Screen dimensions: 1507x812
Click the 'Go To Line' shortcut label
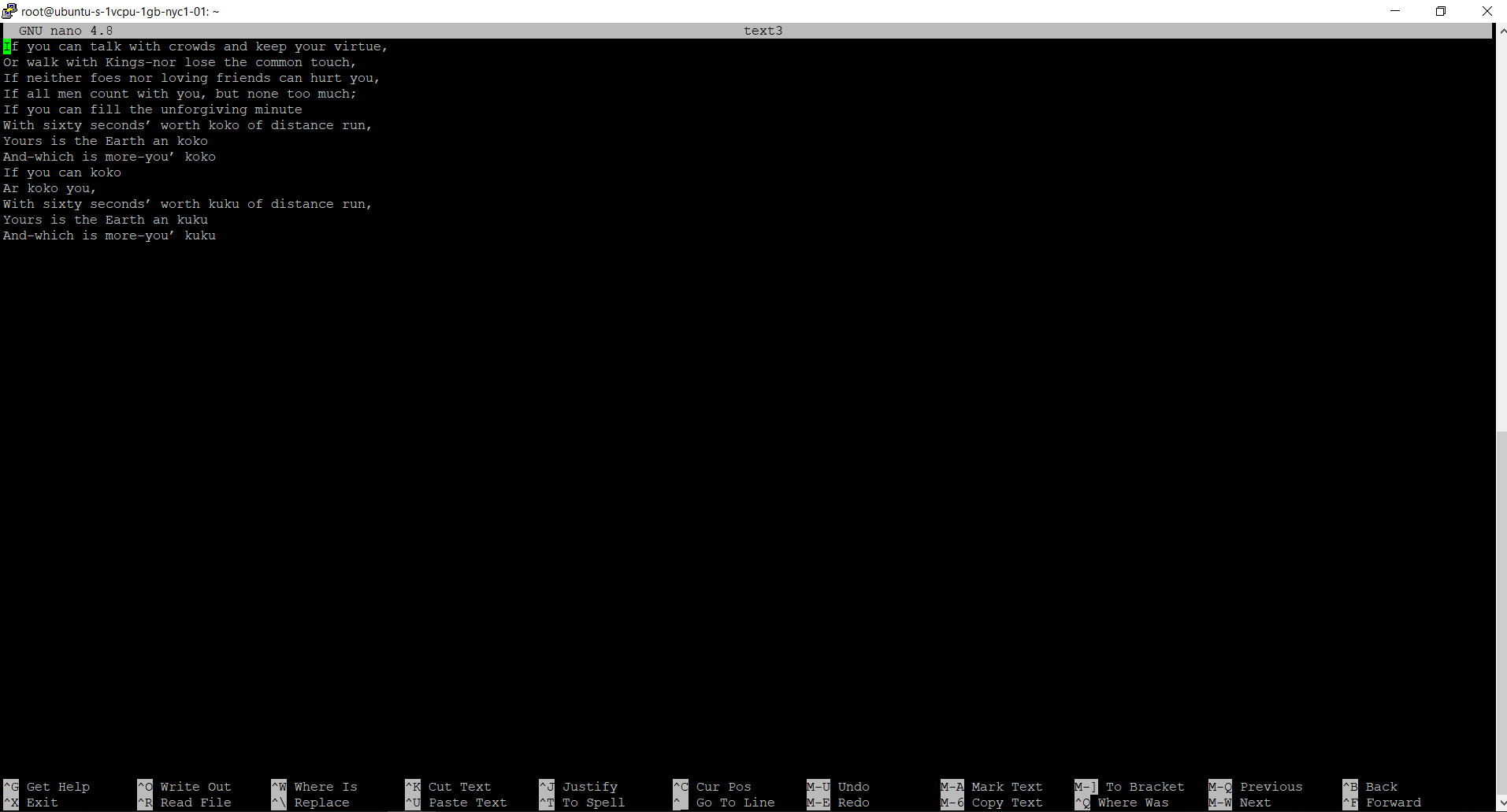tap(736, 803)
